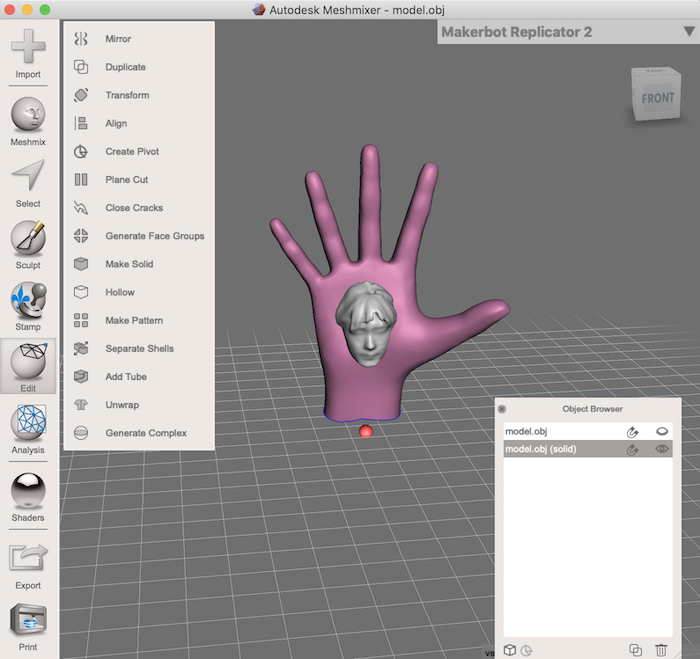Pick the Hollow entry
700x659 pixels.
139,292
